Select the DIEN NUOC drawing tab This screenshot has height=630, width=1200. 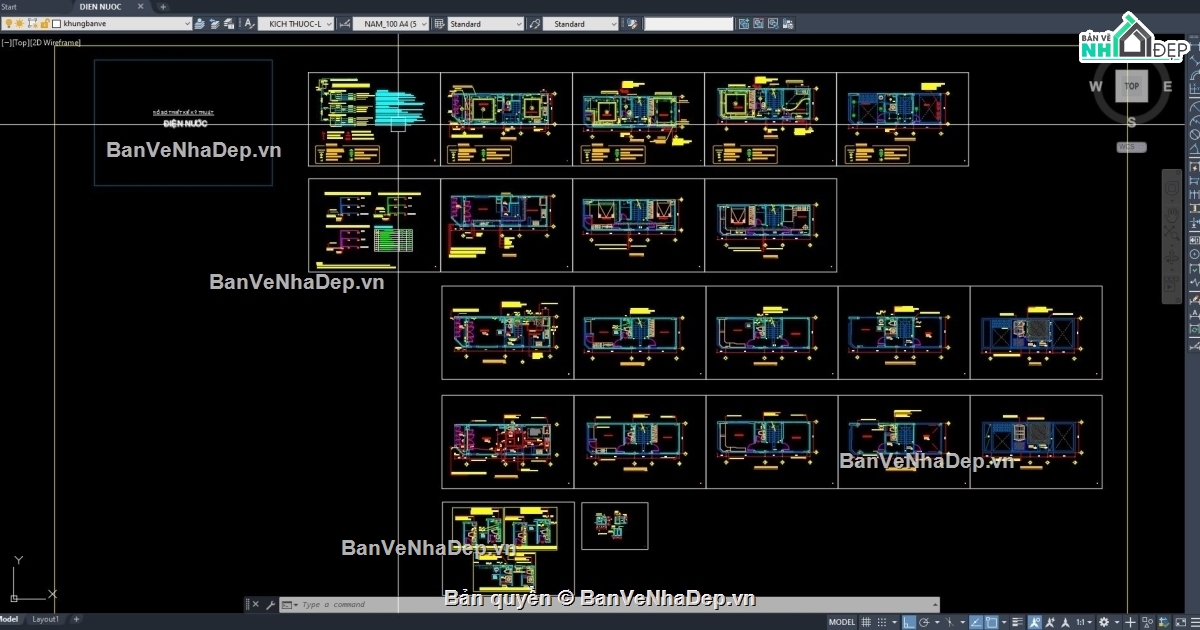tap(101, 6)
